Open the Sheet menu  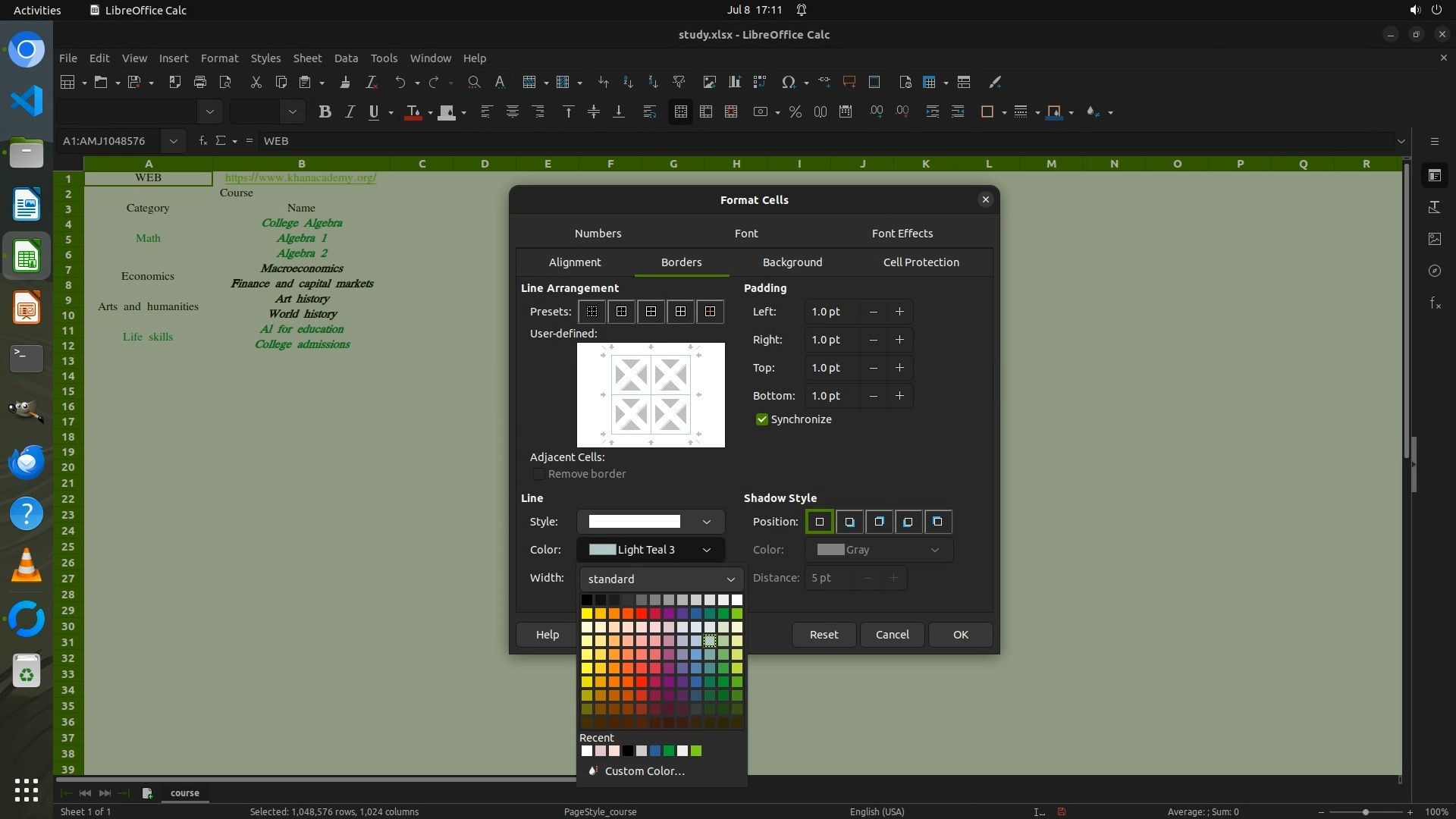(307, 58)
